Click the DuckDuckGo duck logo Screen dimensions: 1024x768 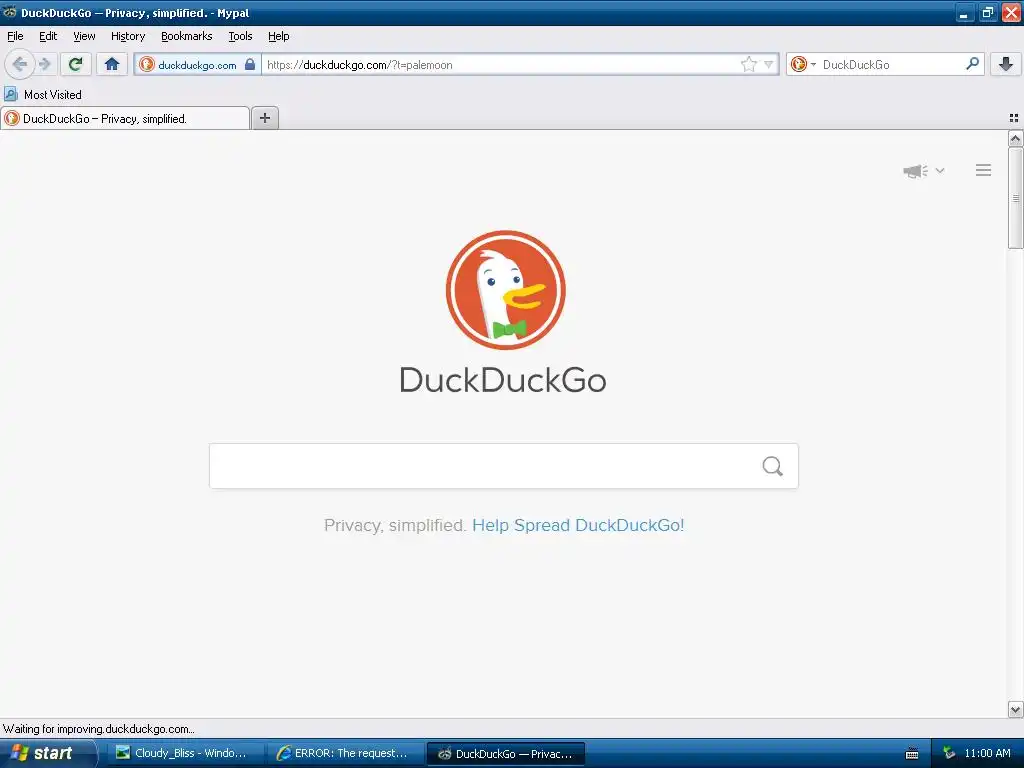(505, 289)
